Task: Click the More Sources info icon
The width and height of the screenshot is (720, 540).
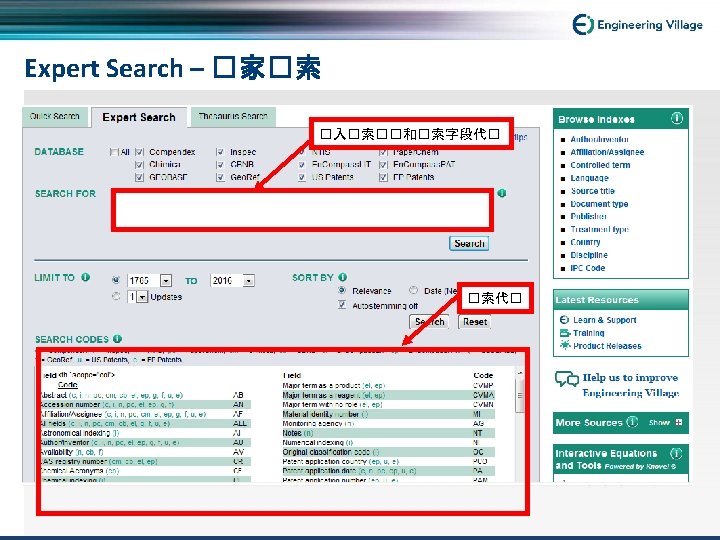Action: pyautogui.click(x=632, y=422)
